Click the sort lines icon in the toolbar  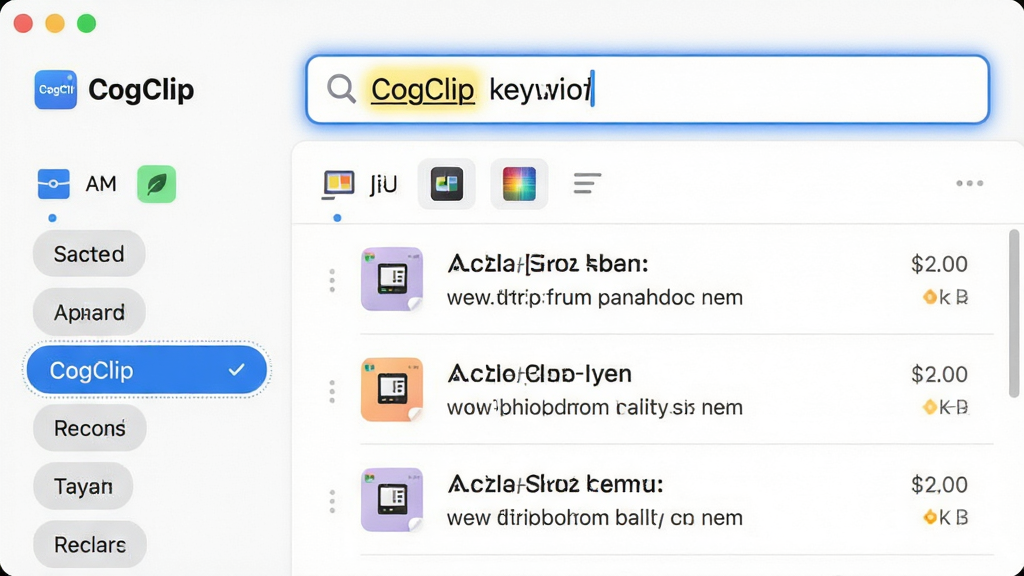pos(587,184)
